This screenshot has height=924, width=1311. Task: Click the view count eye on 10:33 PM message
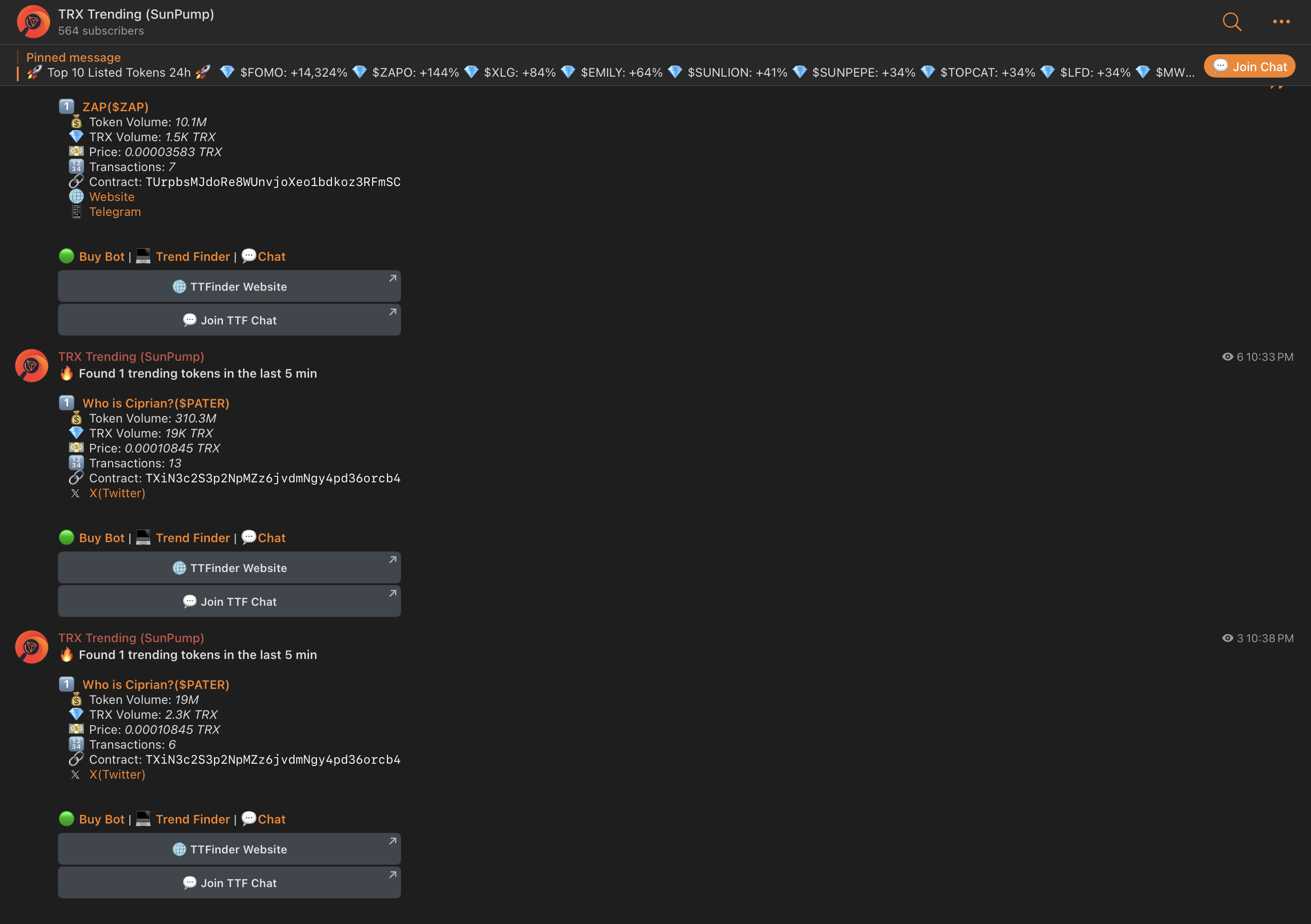pos(1227,357)
